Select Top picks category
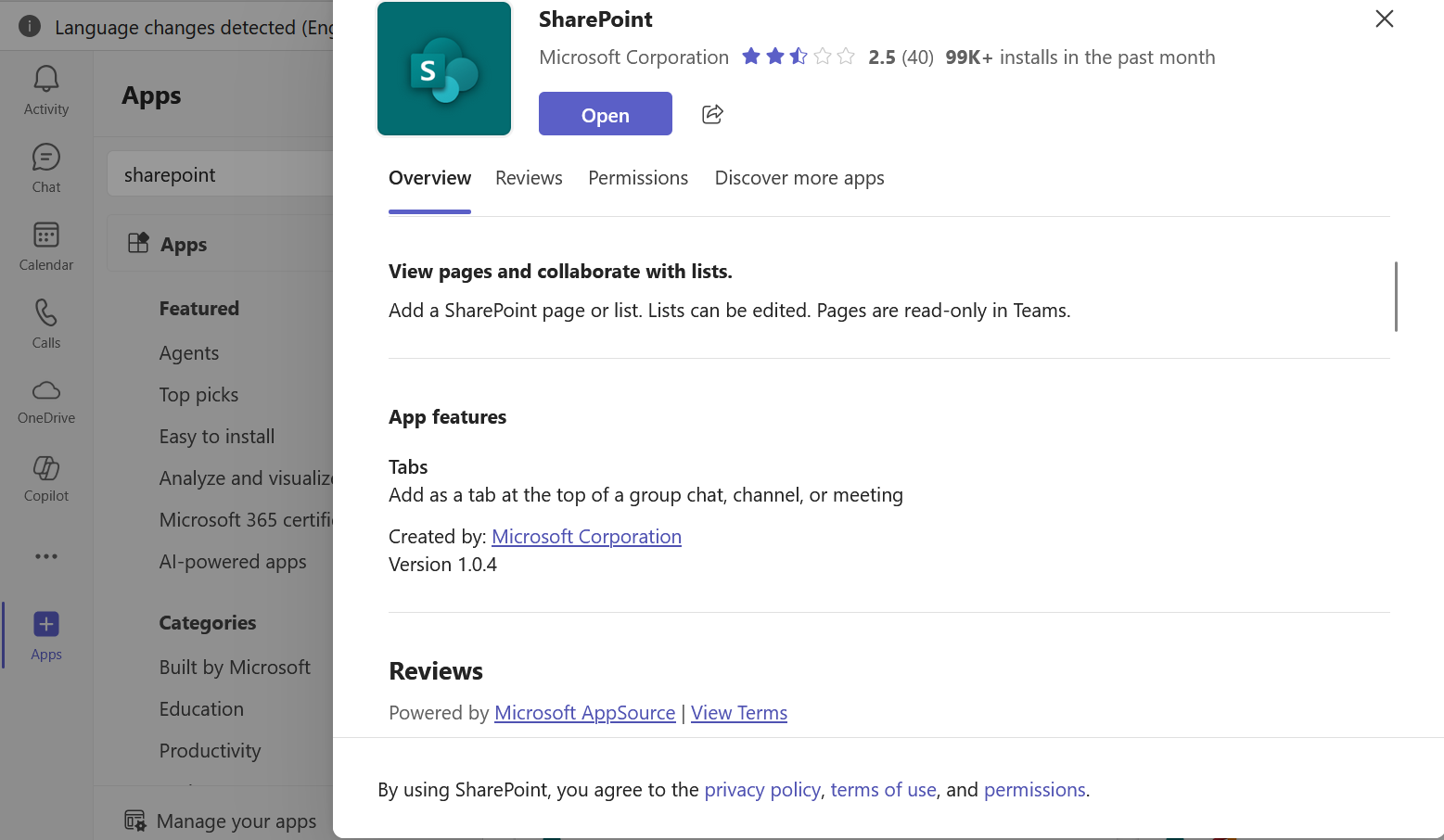The image size is (1444, 840). [198, 395]
